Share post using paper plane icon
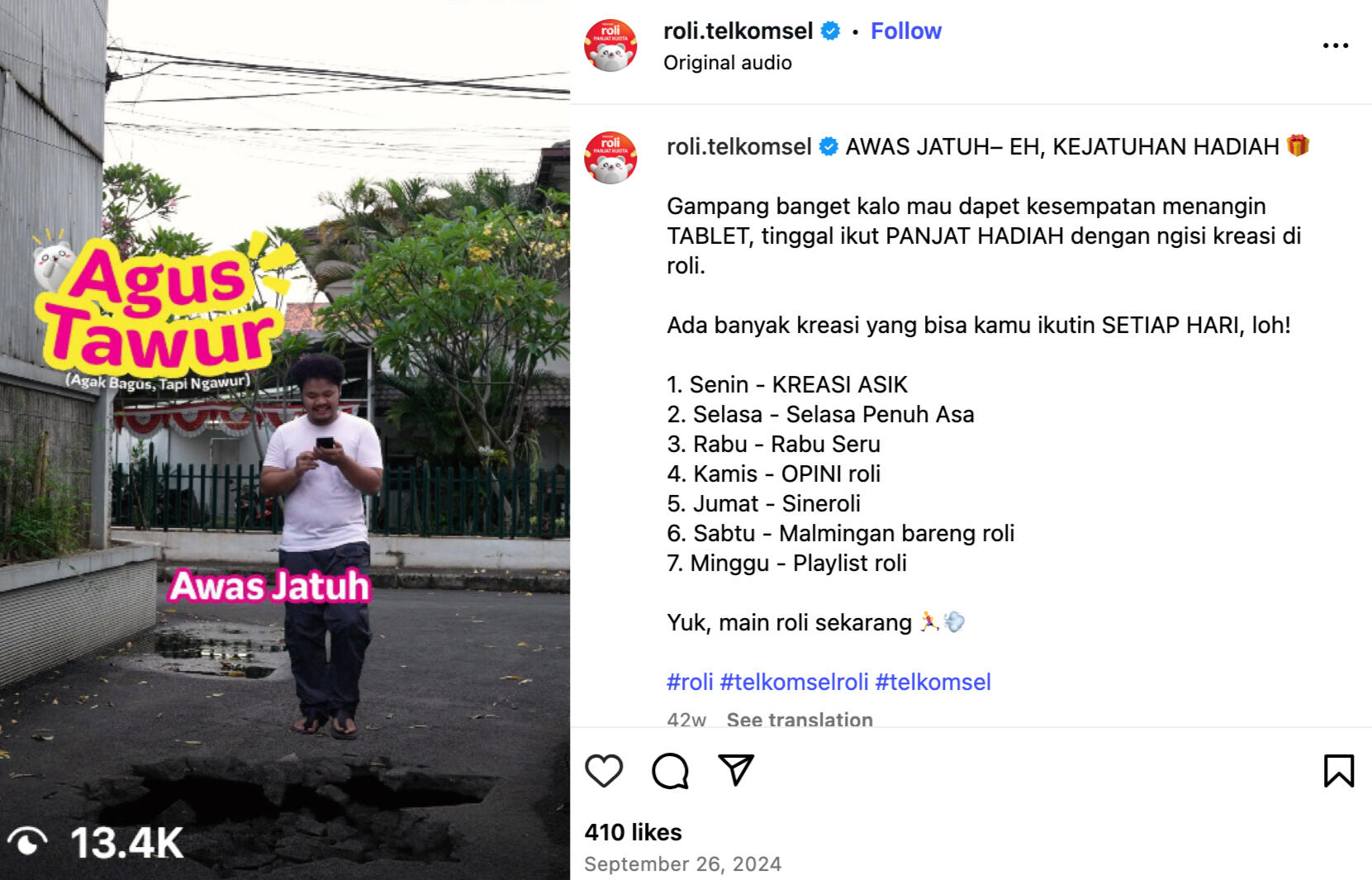Viewport: 1372px width, 880px height. (736, 770)
